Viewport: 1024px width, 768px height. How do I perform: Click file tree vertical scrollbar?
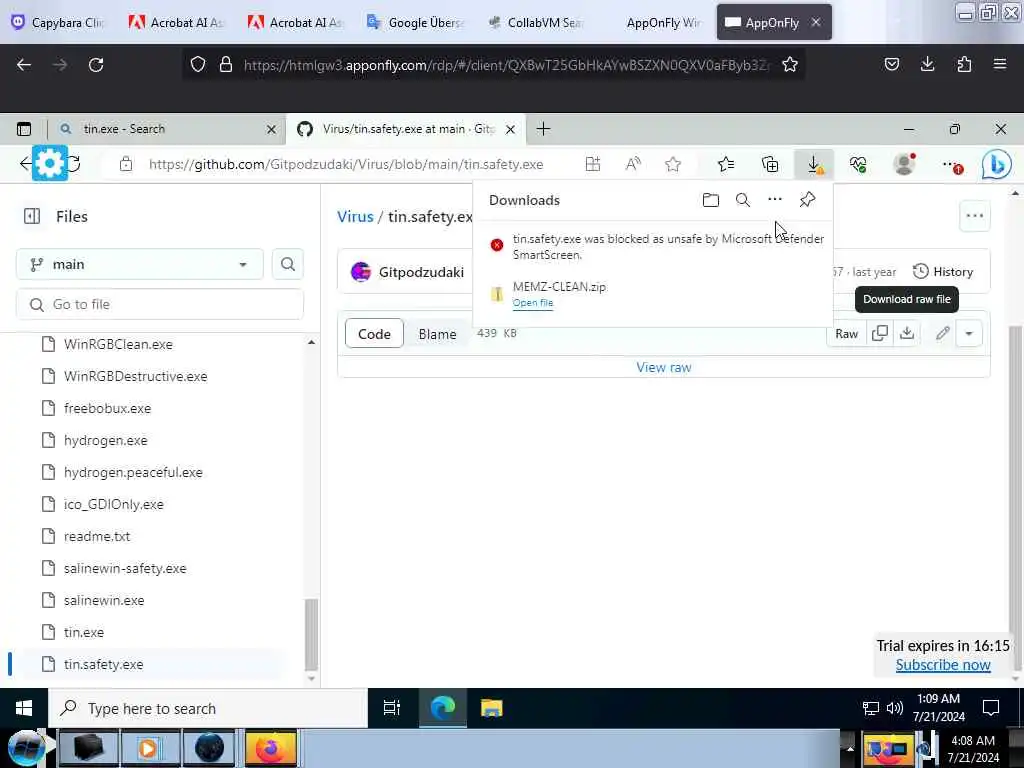312,635
